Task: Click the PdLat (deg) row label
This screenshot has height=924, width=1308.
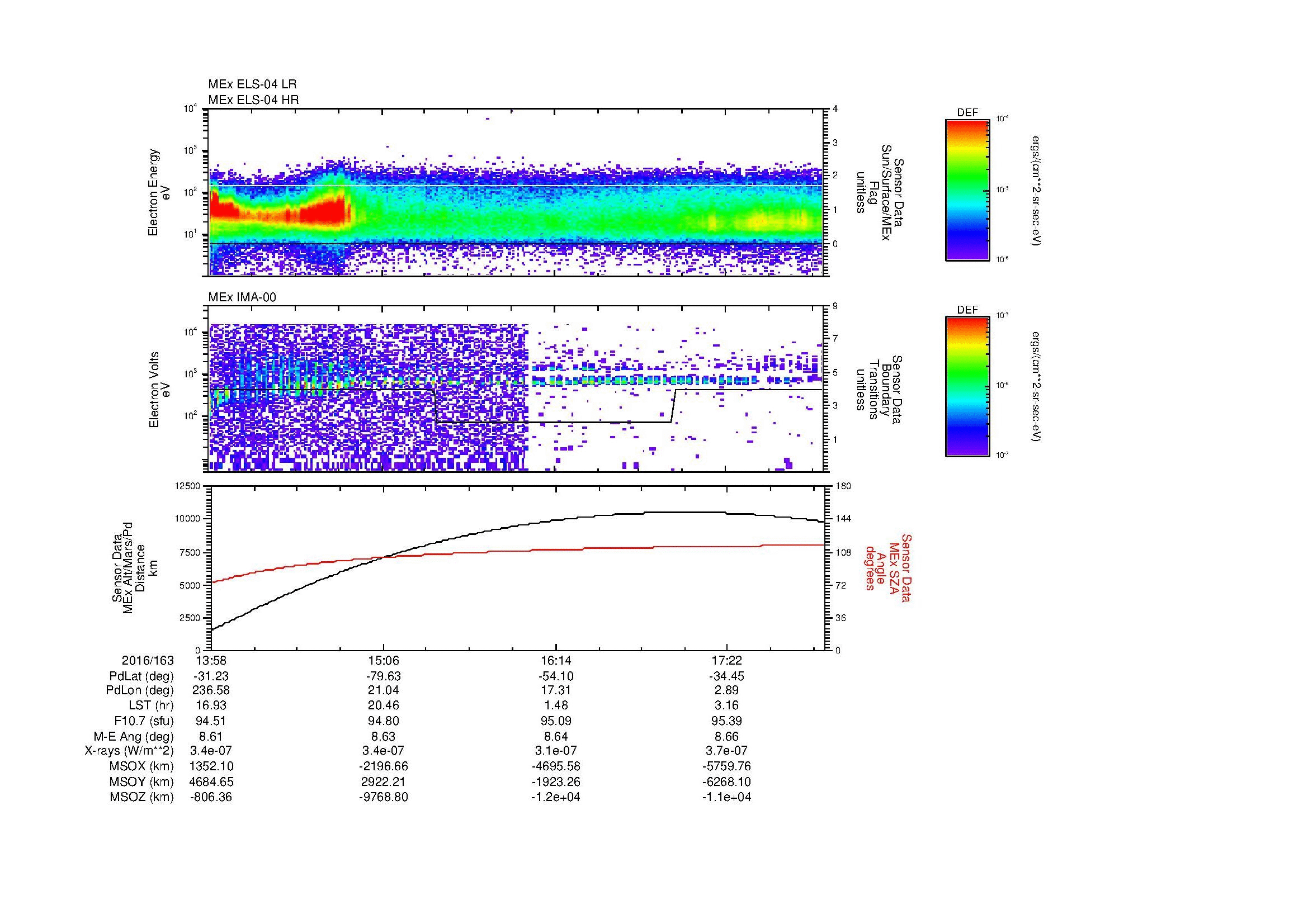Action: (141, 676)
